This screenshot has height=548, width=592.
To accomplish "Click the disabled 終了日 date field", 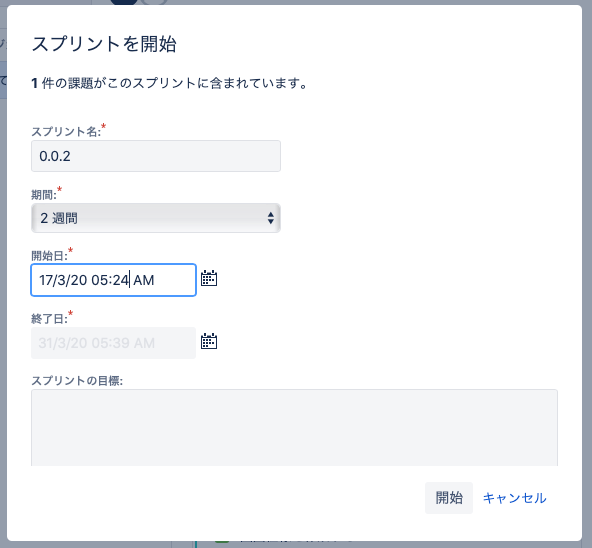I will (x=113, y=343).
